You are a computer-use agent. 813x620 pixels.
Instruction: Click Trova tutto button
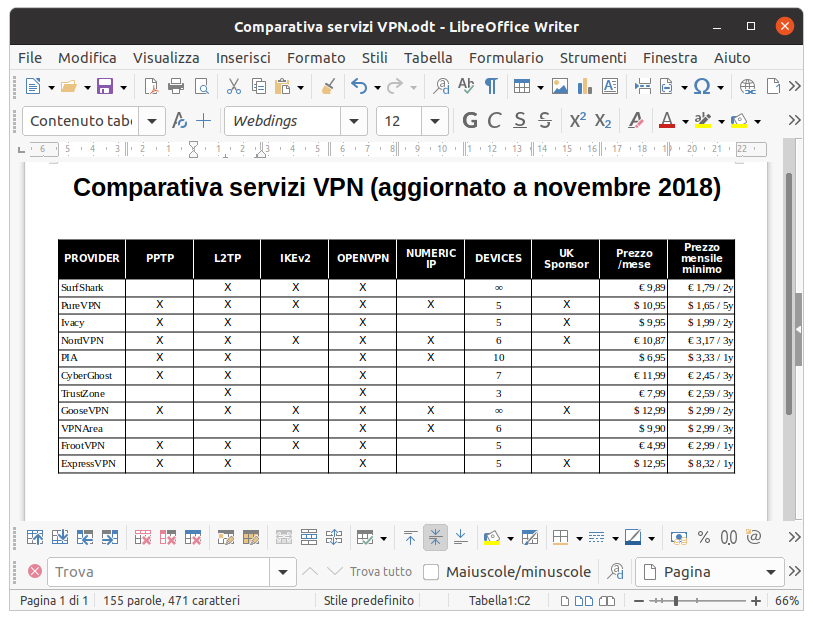pyautogui.click(x=381, y=572)
